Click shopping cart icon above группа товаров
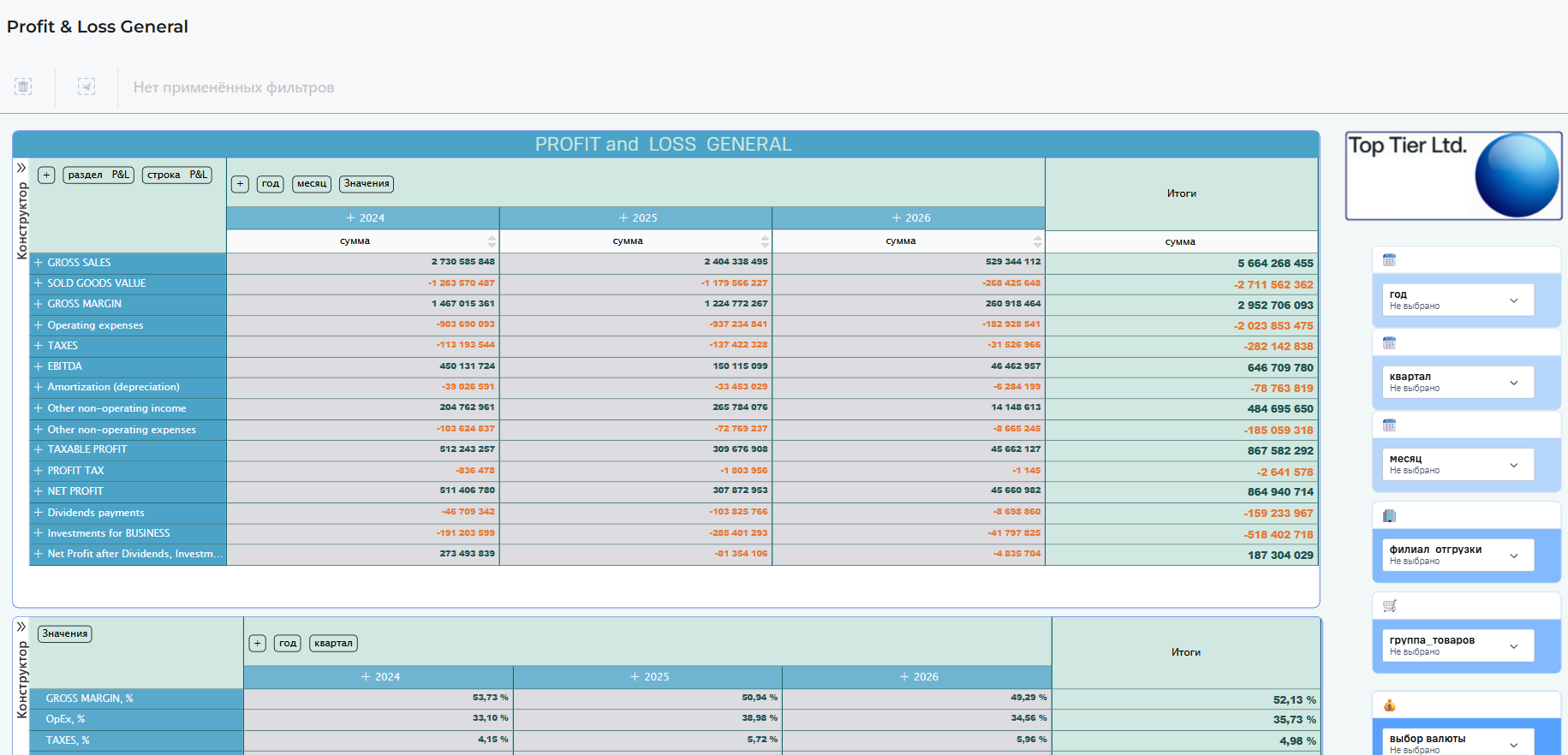The height and width of the screenshot is (755, 1568). [x=1389, y=606]
